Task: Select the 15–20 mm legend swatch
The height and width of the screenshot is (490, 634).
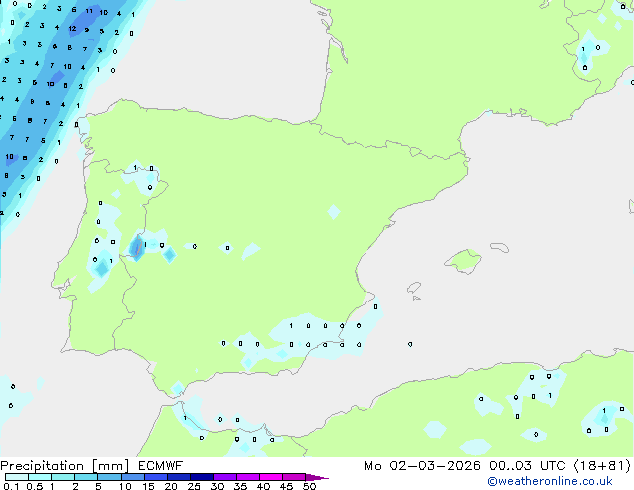Action: (155, 477)
